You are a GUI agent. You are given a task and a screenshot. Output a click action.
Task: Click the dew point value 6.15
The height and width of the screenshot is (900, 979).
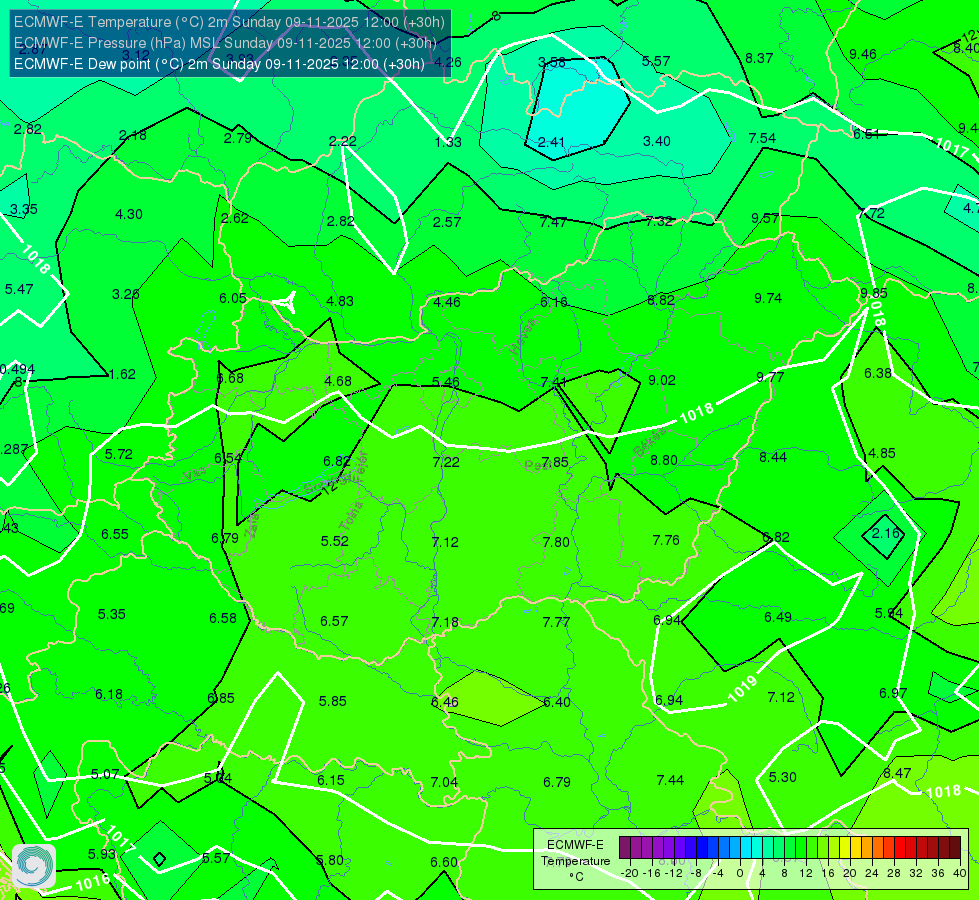tap(330, 781)
